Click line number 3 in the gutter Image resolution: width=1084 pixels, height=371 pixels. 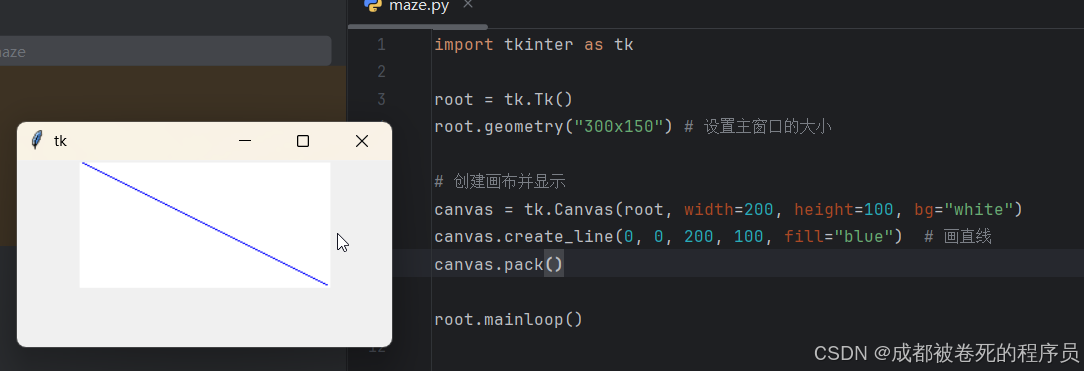381,99
